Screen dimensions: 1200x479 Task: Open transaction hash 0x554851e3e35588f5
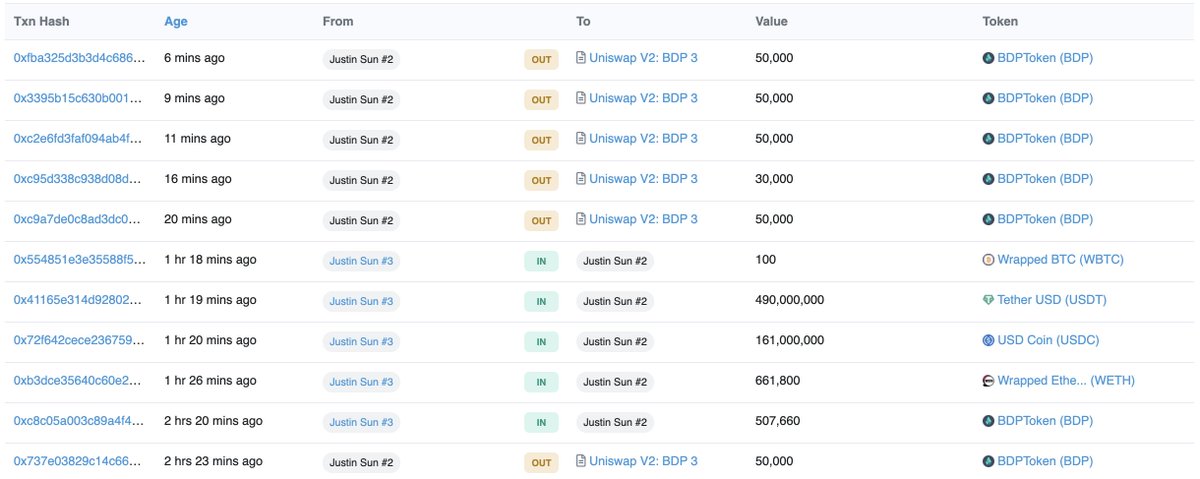point(77,260)
